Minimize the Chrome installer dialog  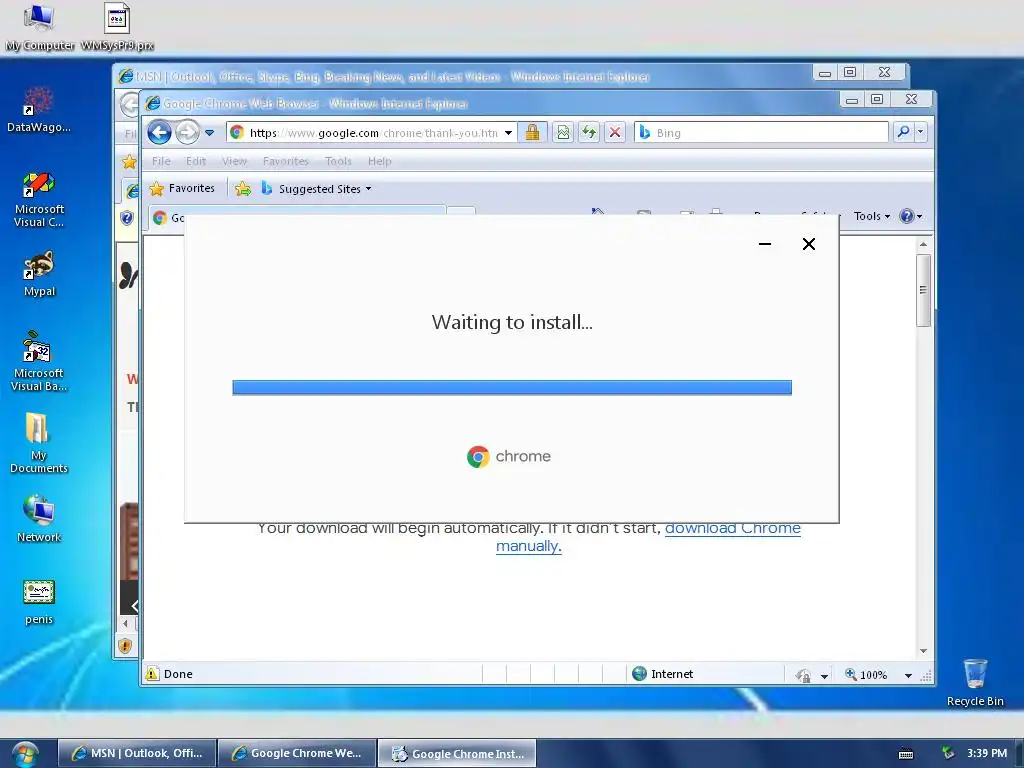point(765,244)
